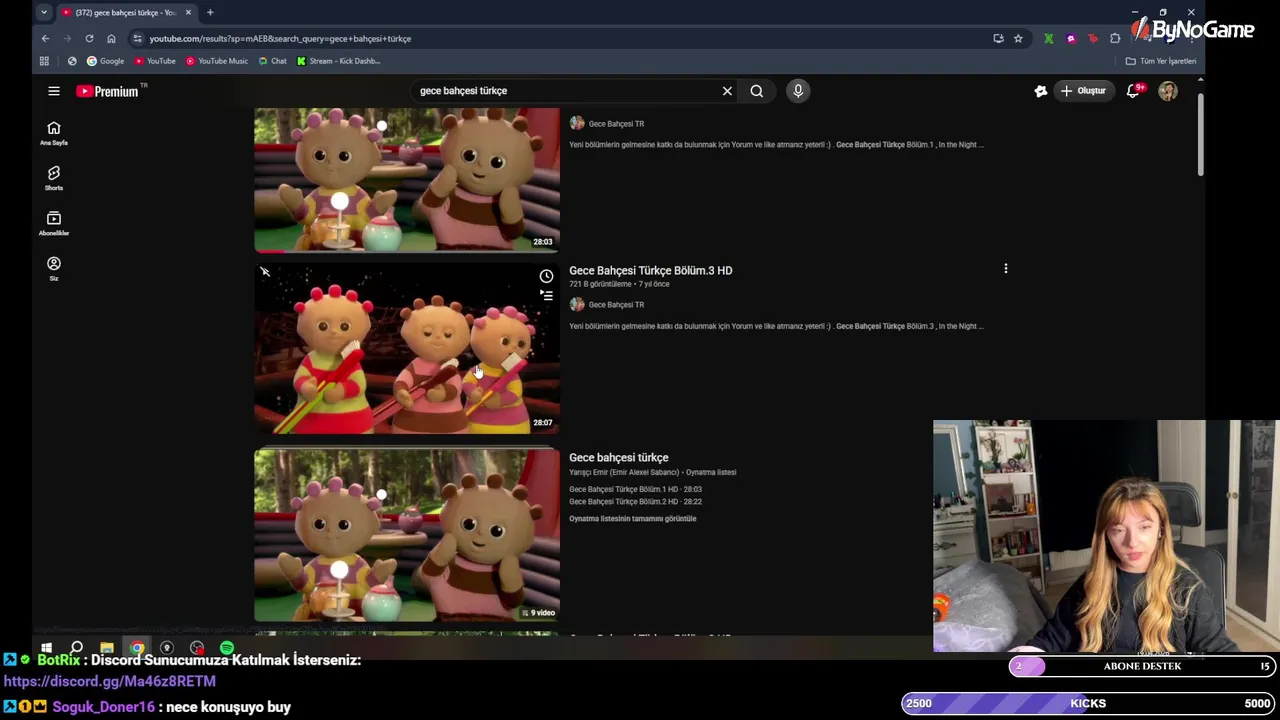The height and width of the screenshot is (720, 1280).
Task: Open Ana Sayfa in YouTube sidebar
Action: (x=54, y=133)
